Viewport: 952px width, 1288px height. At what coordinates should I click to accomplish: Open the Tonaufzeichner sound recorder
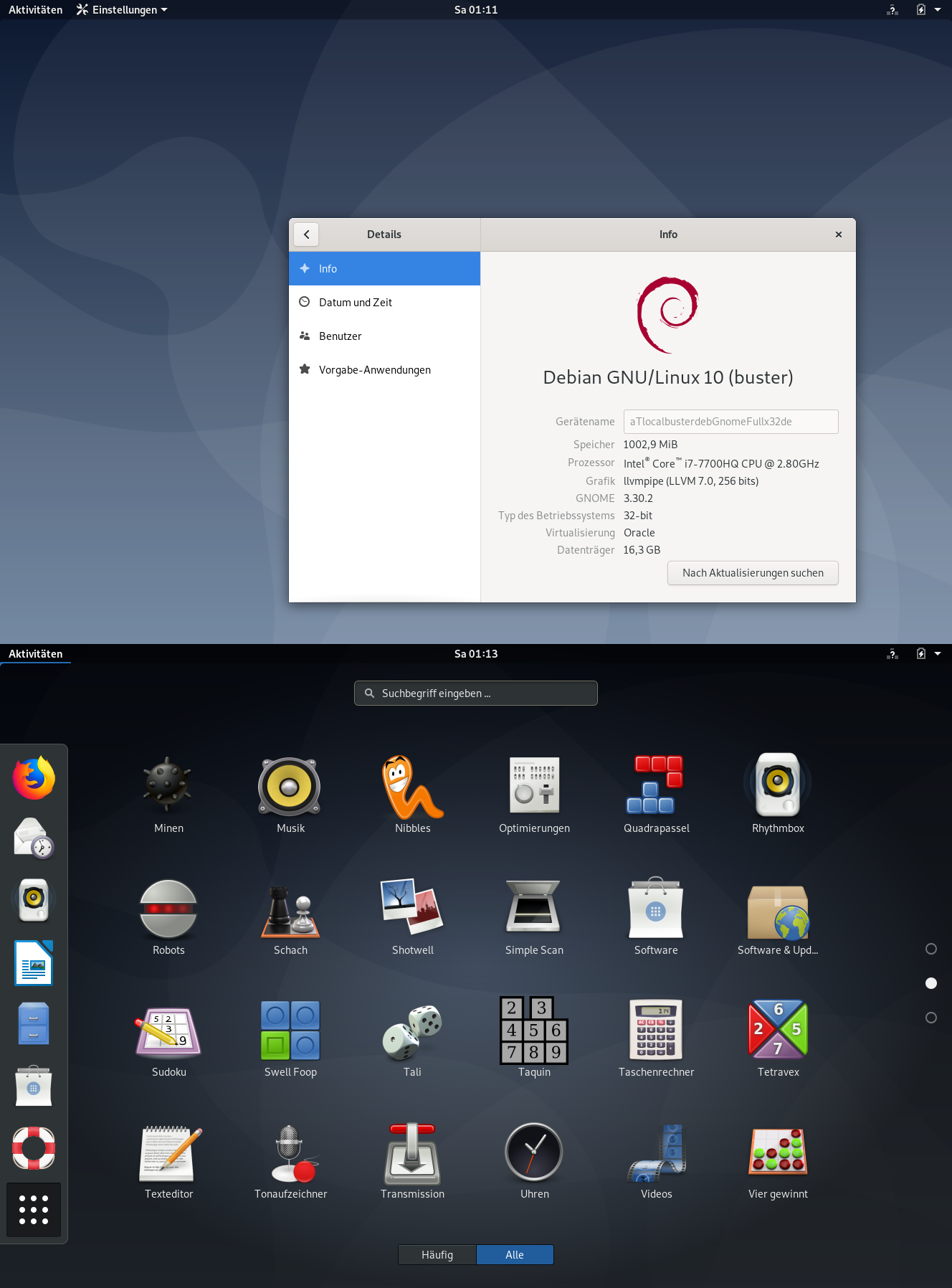(x=290, y=1155)
